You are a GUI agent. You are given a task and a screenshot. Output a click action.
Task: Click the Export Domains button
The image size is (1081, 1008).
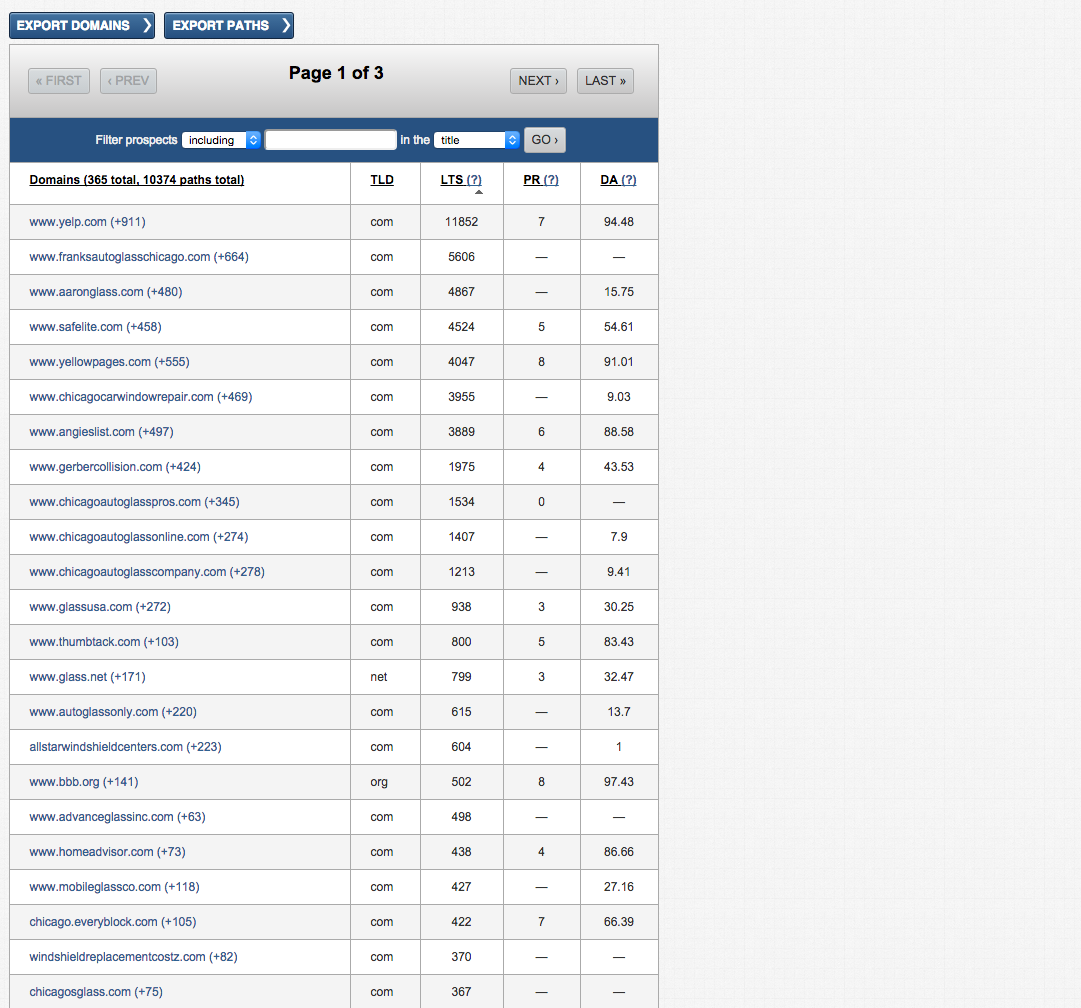pyautogui.click(x=82, y=26)
